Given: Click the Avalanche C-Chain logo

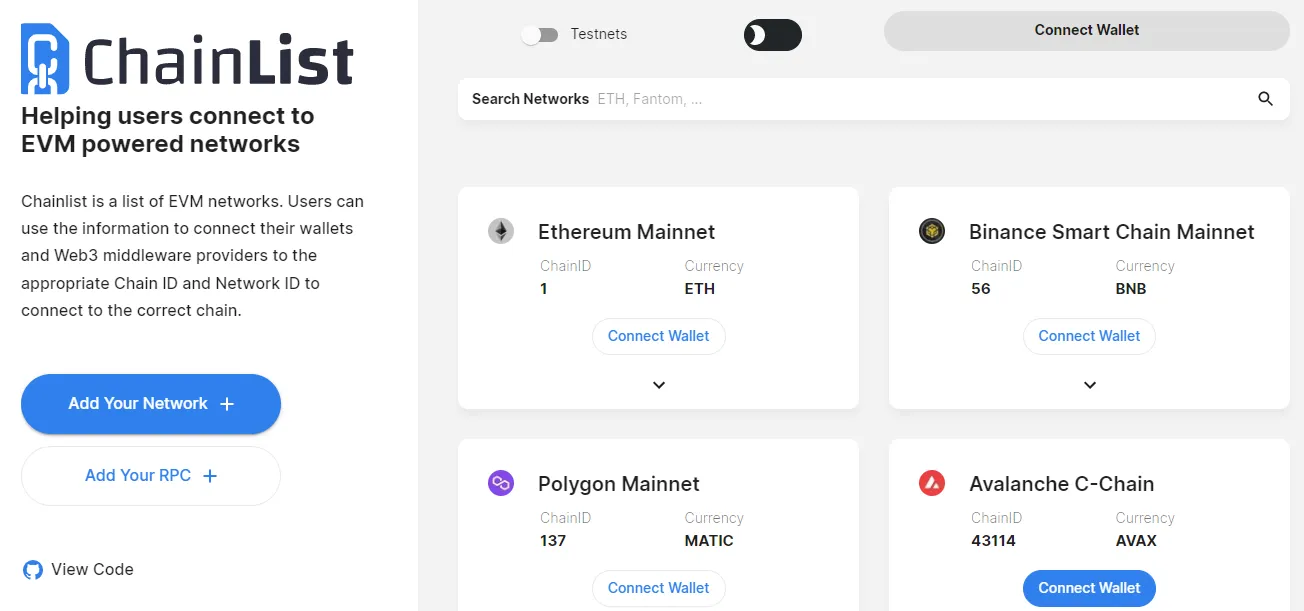Looking at the screenshot, I should [931, 482].
